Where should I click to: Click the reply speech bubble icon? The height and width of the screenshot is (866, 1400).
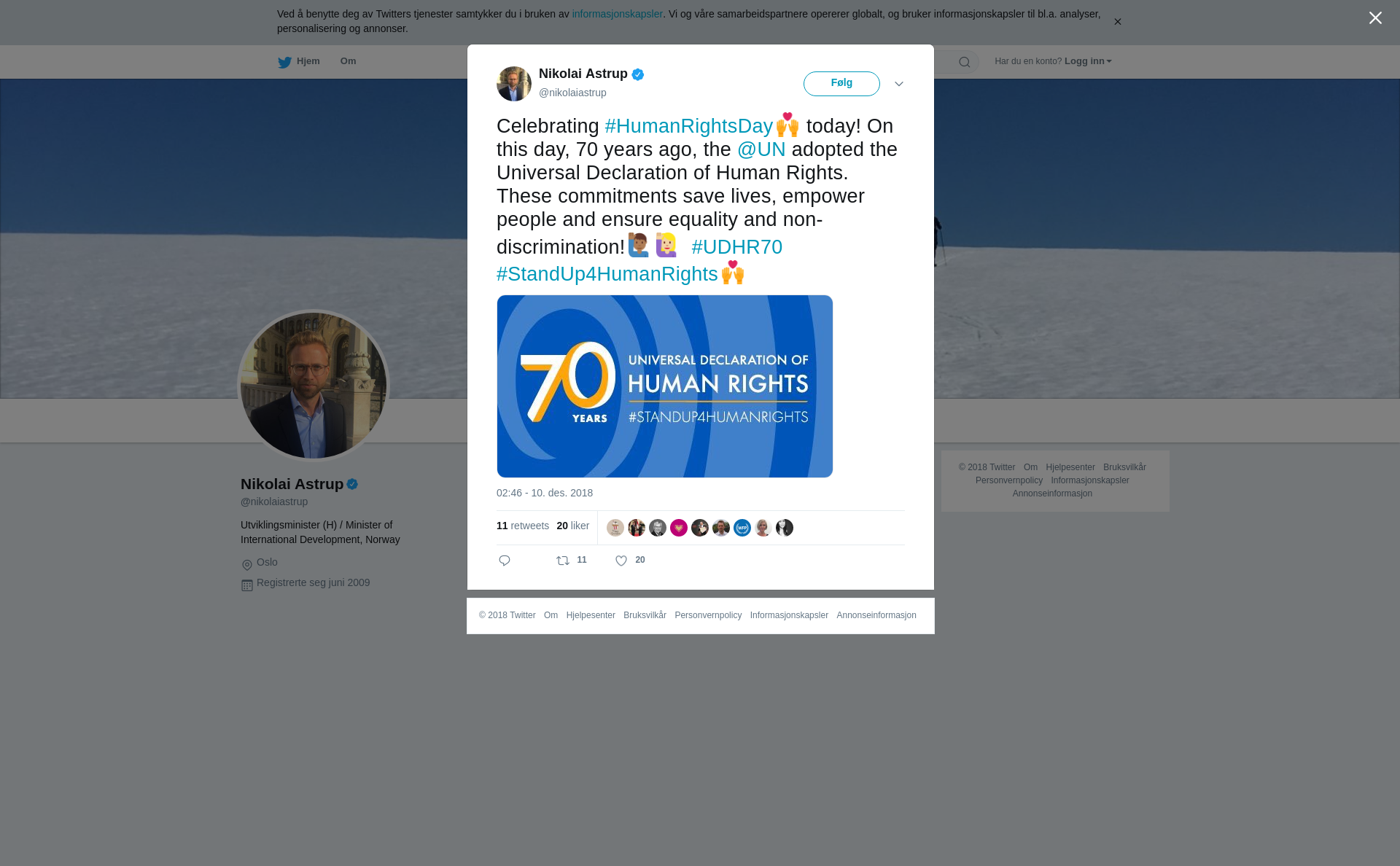[505, 561]
